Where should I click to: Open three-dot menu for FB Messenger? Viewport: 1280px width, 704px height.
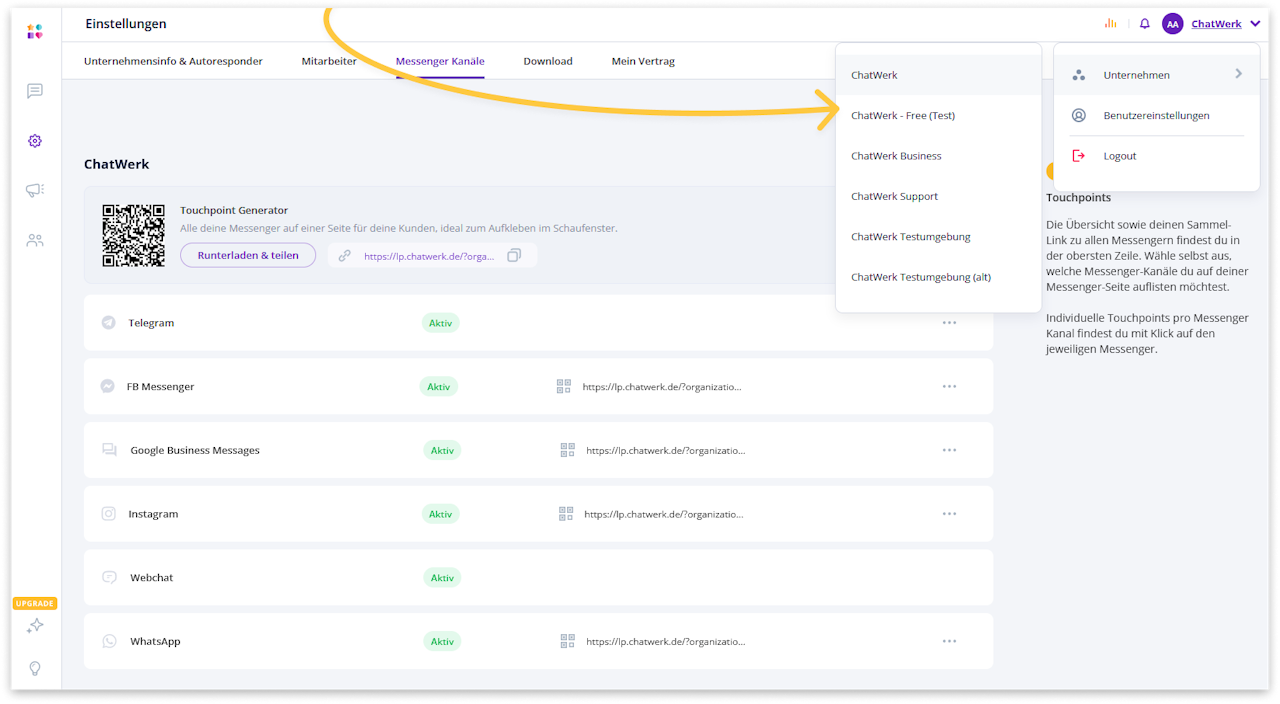click(x=949, y=386)
